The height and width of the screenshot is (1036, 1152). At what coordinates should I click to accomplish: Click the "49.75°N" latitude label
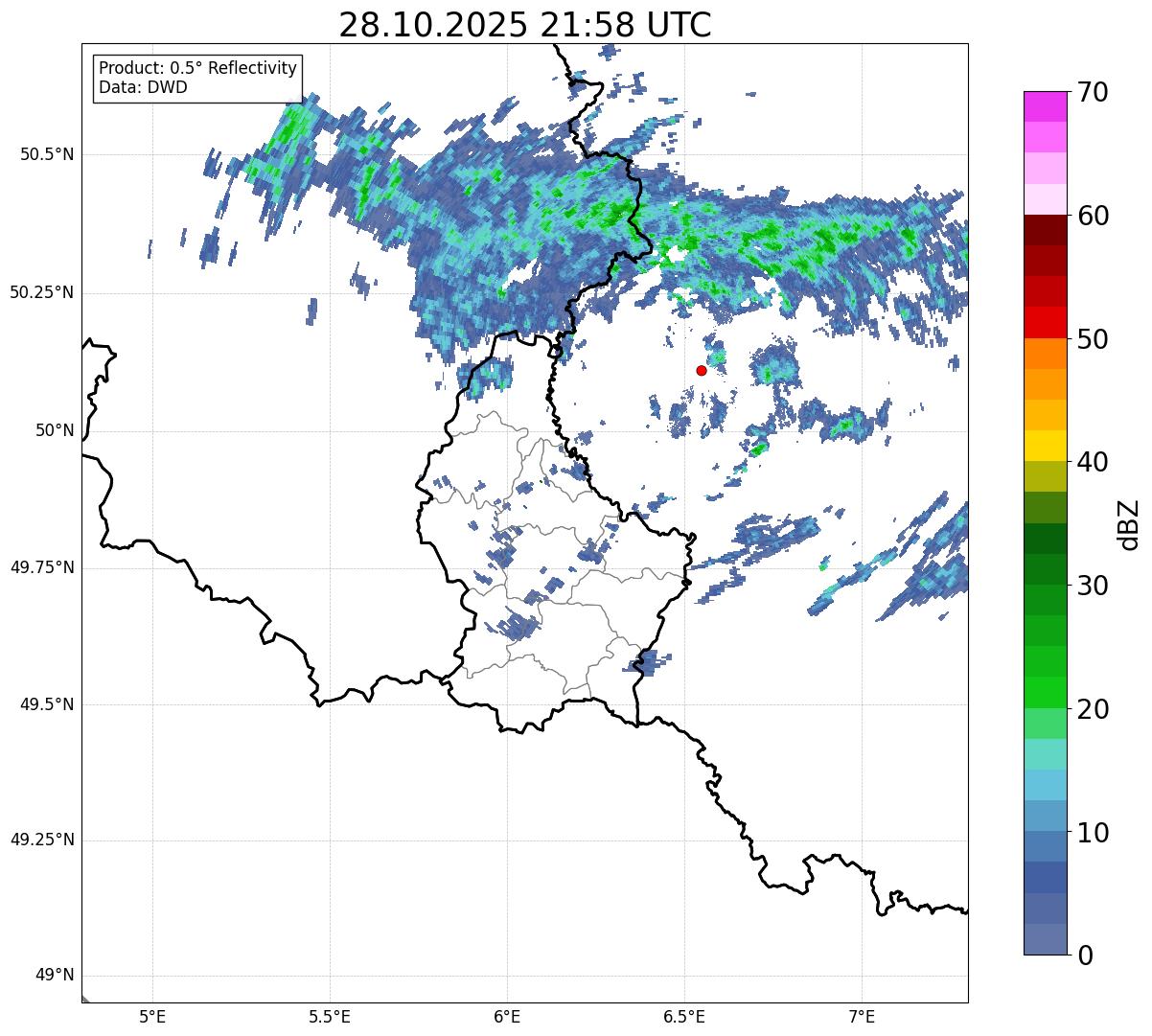[x=42, y=567]
